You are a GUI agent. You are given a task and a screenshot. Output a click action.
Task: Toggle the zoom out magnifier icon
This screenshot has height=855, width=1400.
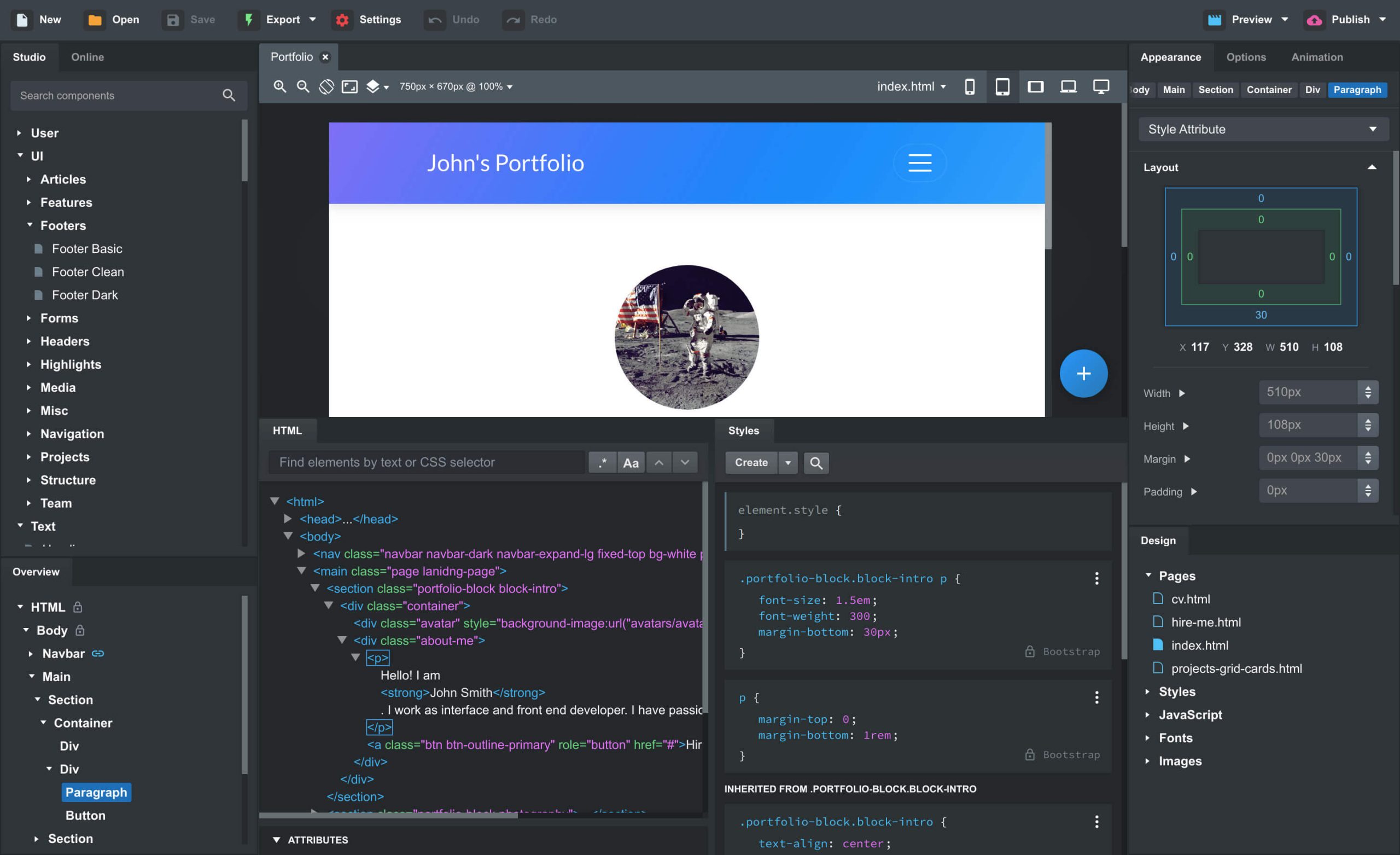click(x=302, y=86)
